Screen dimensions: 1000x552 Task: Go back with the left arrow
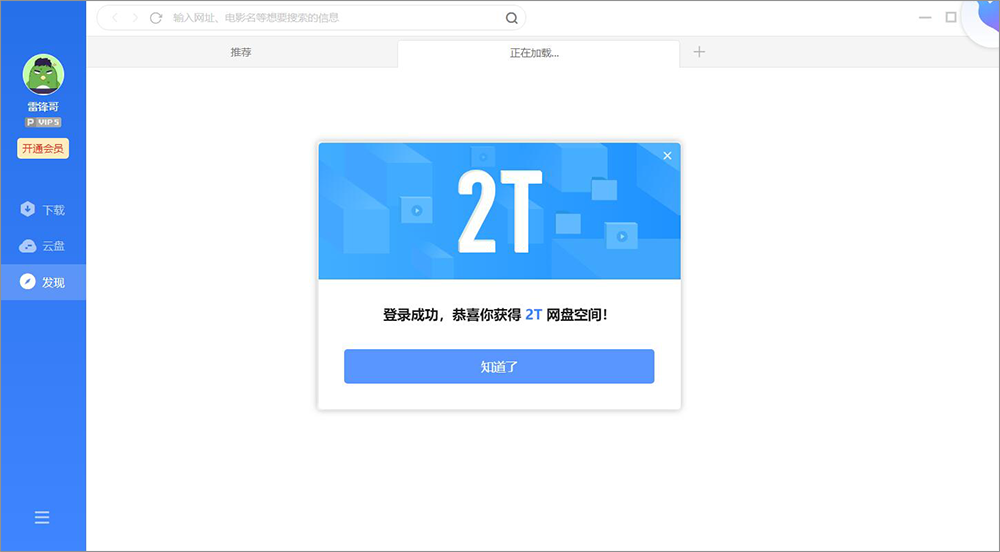(115, 18)
